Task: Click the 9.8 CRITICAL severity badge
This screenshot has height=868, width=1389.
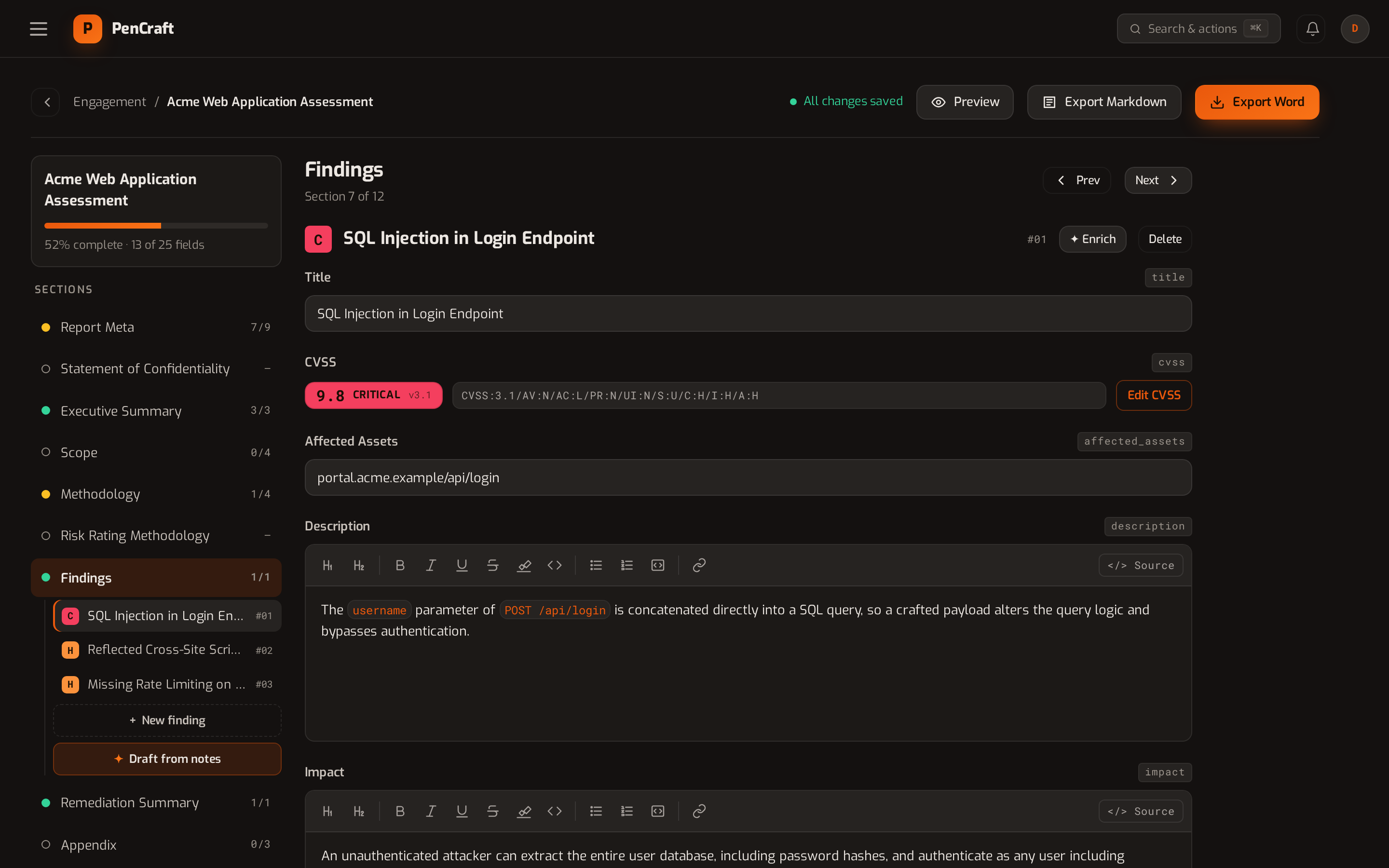Action: 373,395
